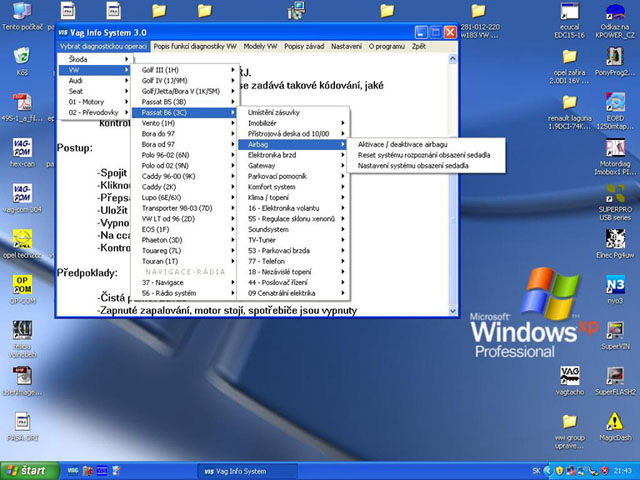This screenshot has width=640, height=480.
Task: Click the scrollbar down arrow in Vag Info
Action: pos(452,311)
